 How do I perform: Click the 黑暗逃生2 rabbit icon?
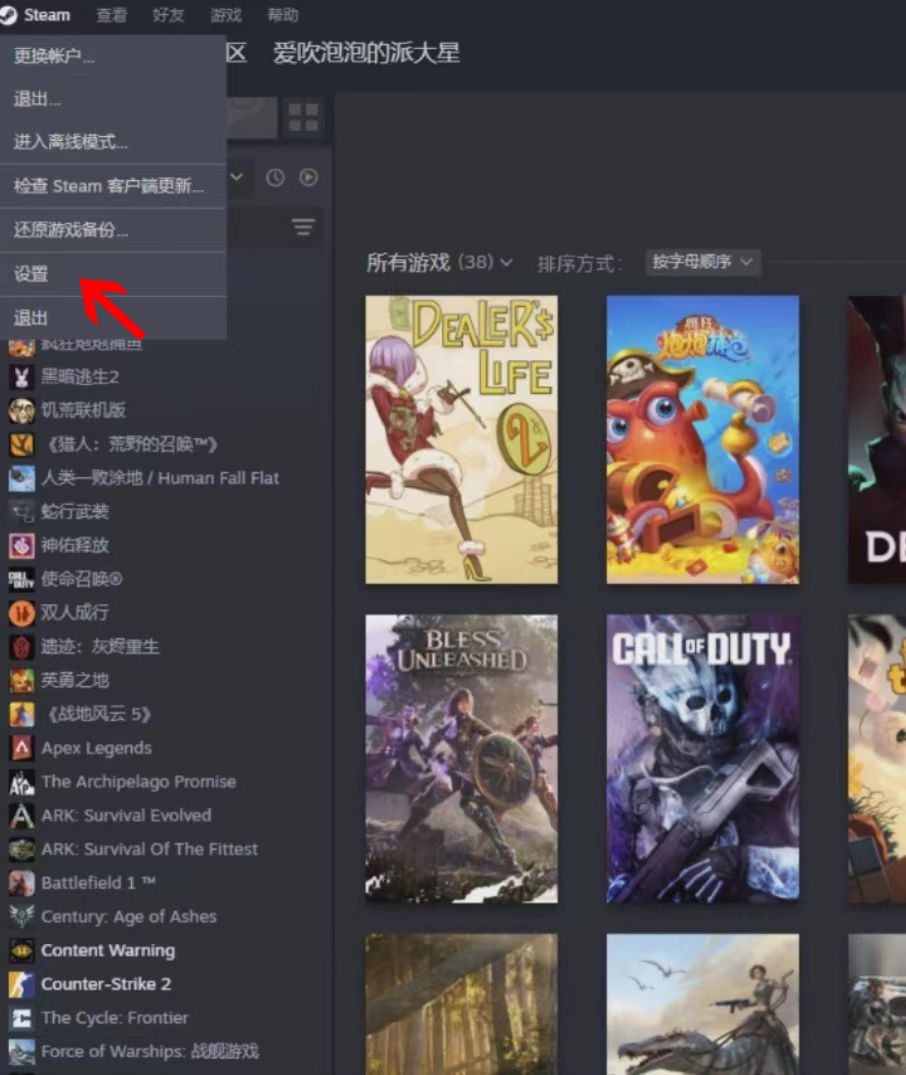click(21, 376)
